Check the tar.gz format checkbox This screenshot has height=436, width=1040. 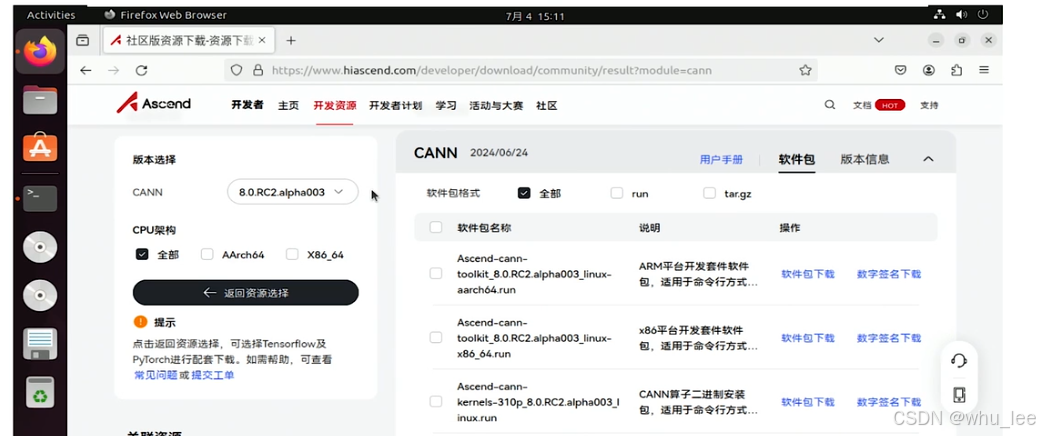[x=710, y=193]
